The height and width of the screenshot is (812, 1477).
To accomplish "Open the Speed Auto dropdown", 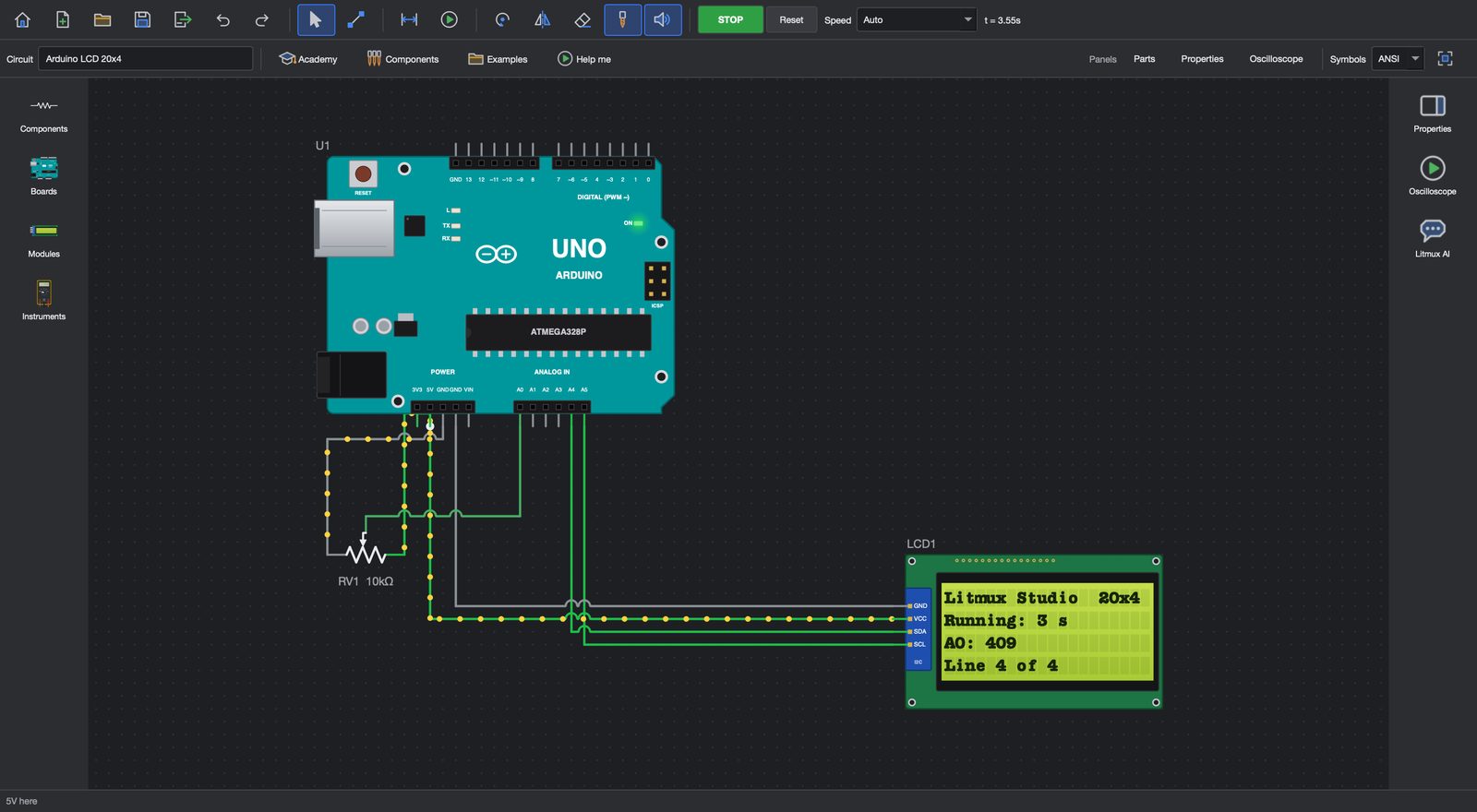I will tap(917, 19).
